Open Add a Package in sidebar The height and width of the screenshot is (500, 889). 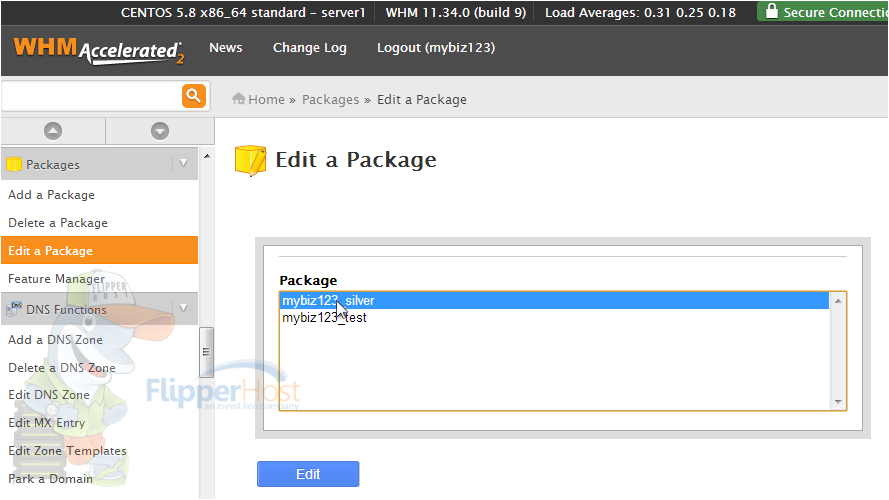(x=52, y=194)
